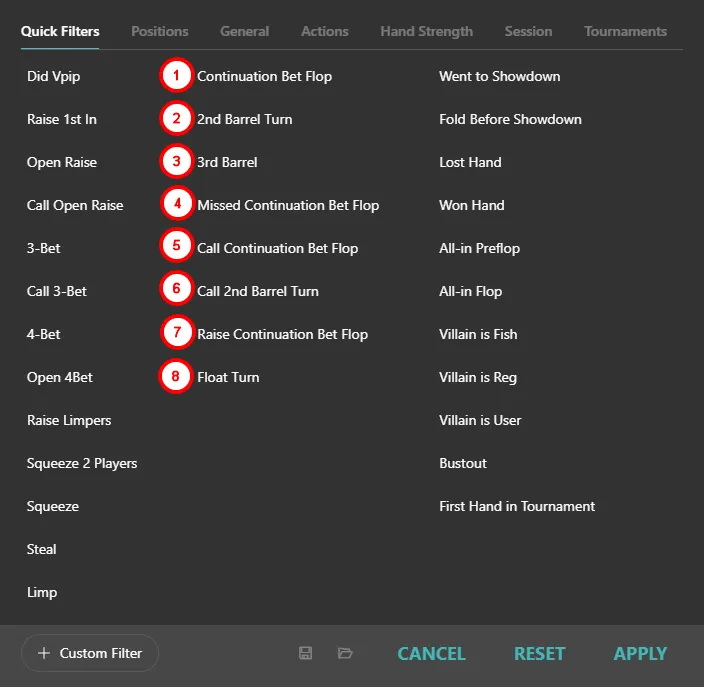This screenshot has width=704, height=687.
Task: Click the RESET button
Action: pyautogui.click(x=539, y=653)
